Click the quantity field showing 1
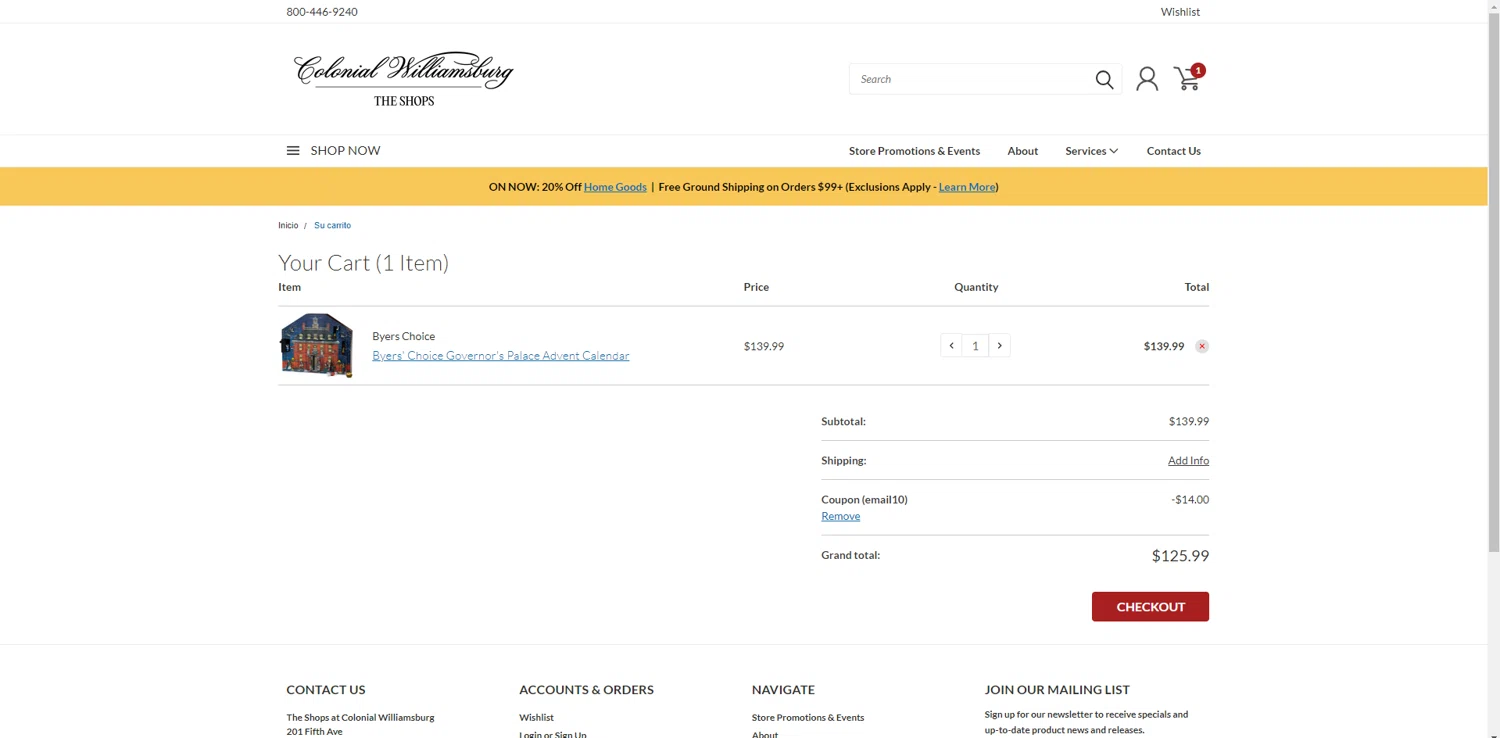The image size is (1500, 738). pos(975,346)
